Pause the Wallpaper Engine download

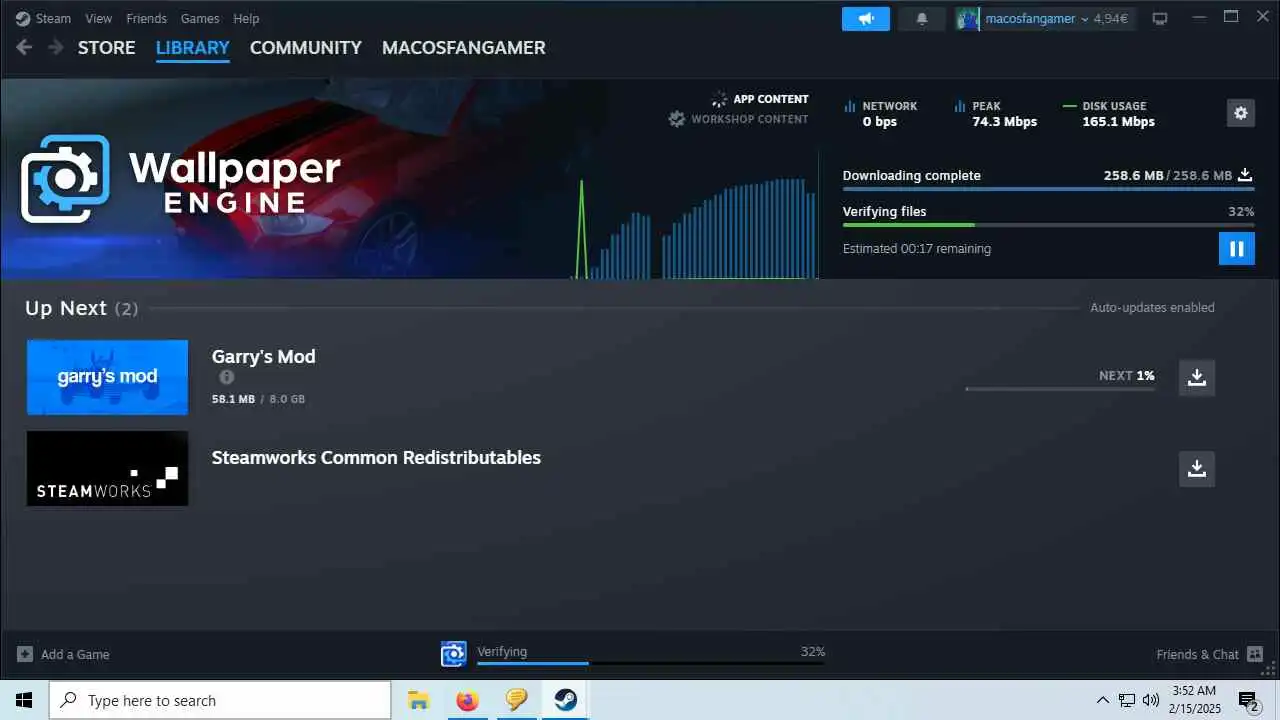[x=1237, y=248]
